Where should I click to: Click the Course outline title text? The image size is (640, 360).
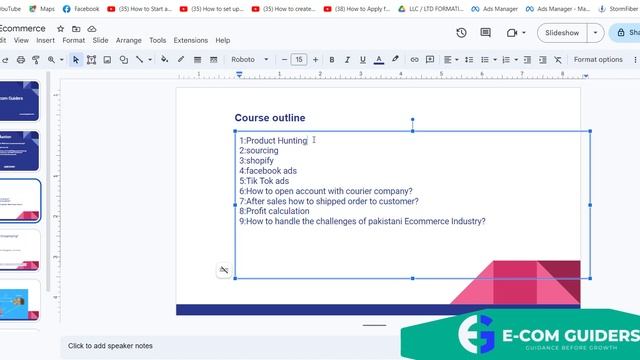pyautogui.click(x=270, y=118)
